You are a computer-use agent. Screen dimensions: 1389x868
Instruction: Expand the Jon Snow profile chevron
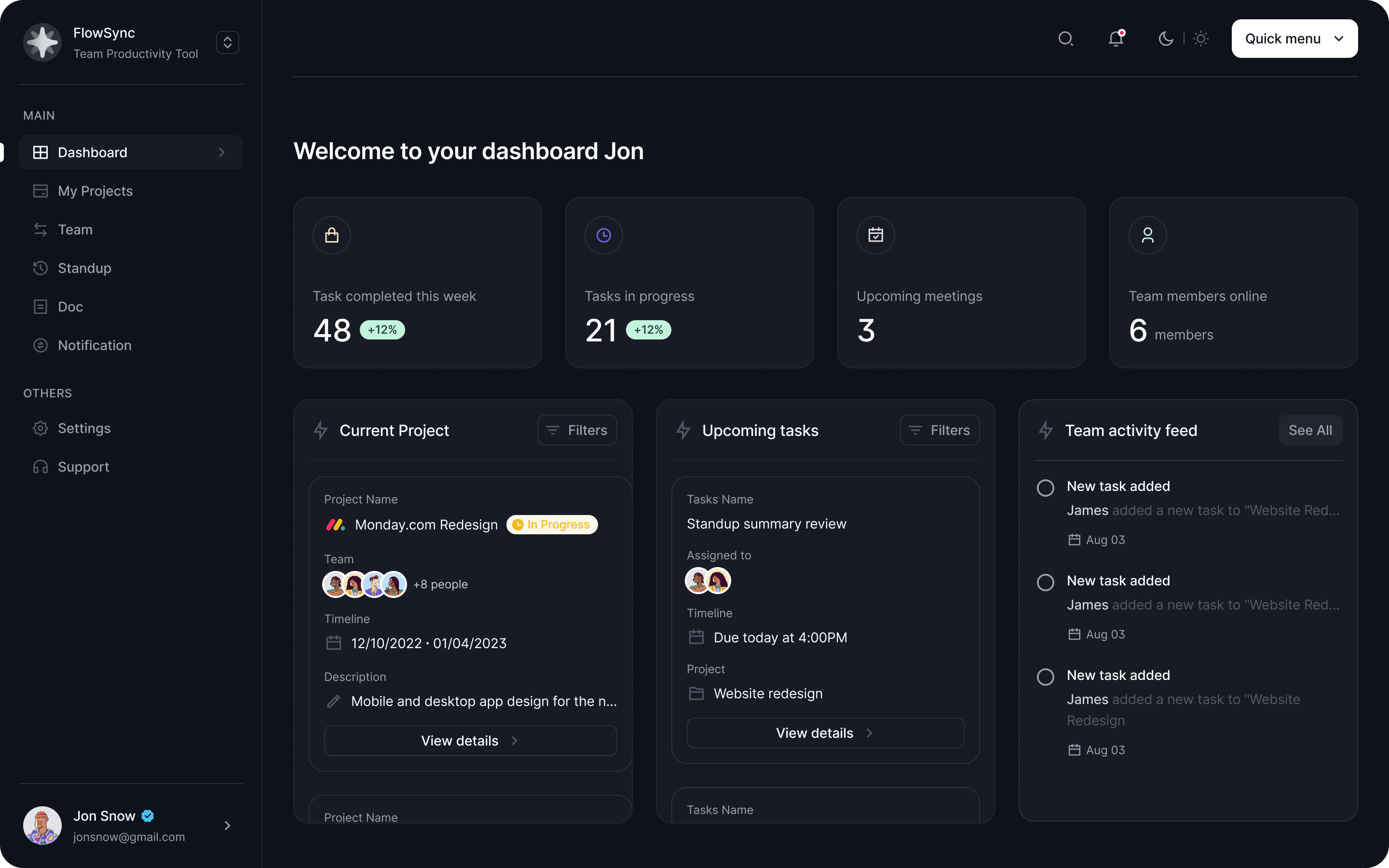[x=227, y=826]
